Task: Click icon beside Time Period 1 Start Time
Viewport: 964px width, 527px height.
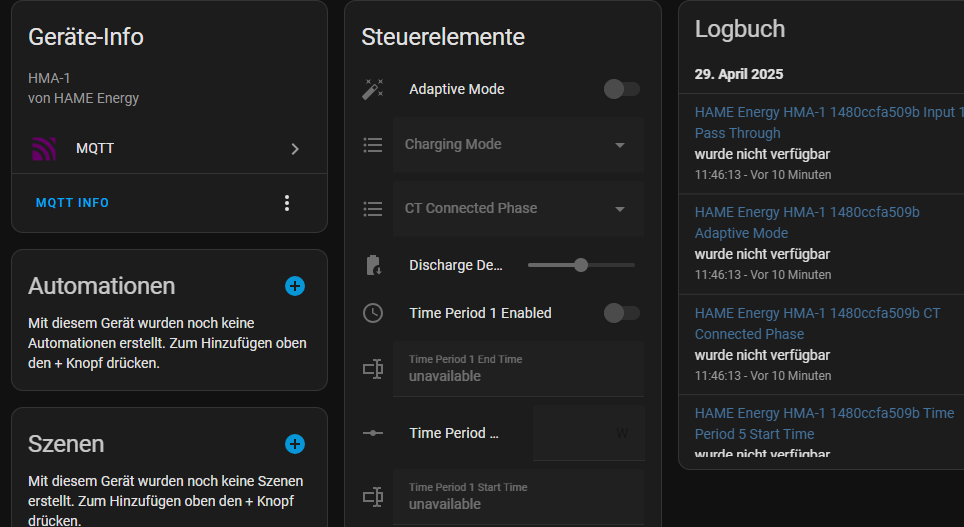Action: click(x=373, y=497)
